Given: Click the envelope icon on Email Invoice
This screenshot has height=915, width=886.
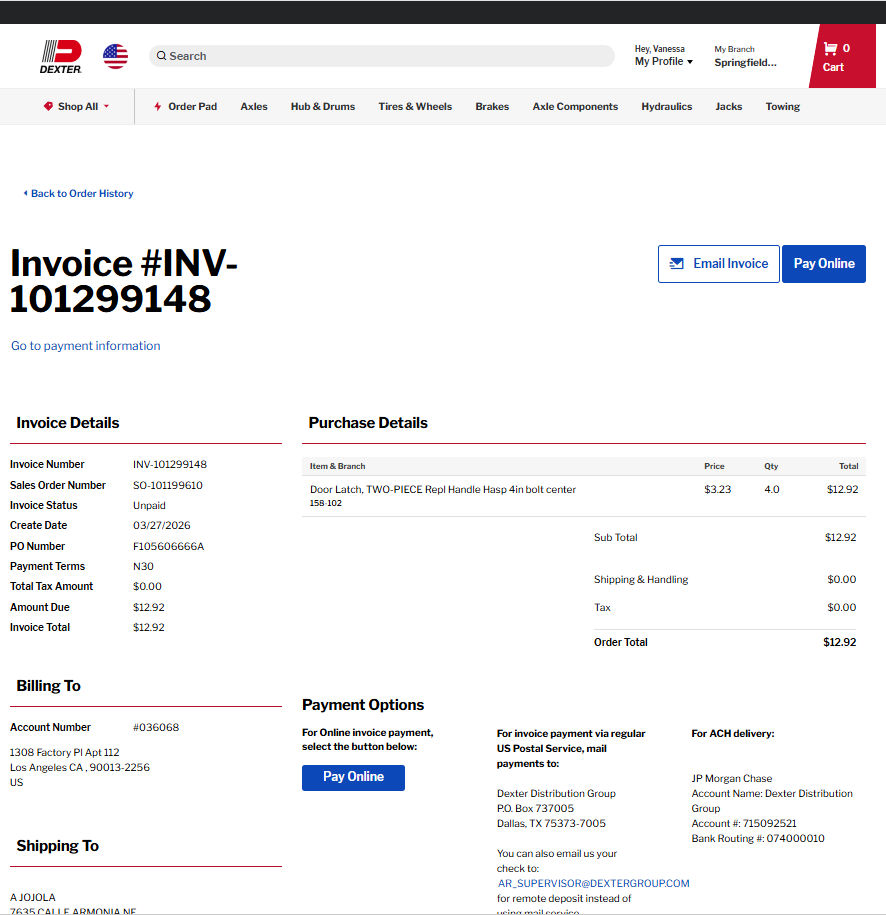Looking at the screenshot, I should (x=676, y=264).
